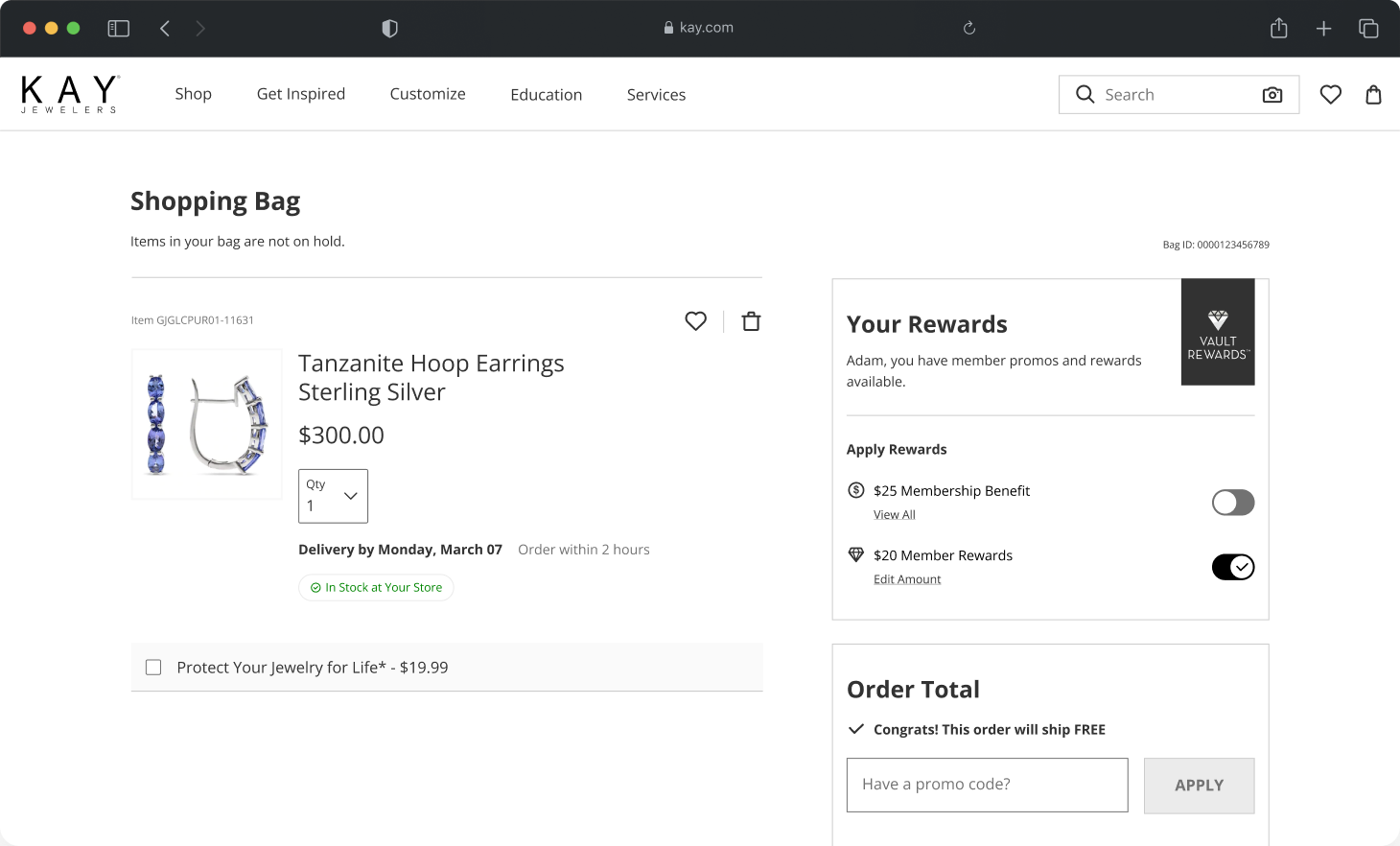This screenshot has width=1400, height=846.
Task: Open the Customize menu
Action: (x=428, y=94)
